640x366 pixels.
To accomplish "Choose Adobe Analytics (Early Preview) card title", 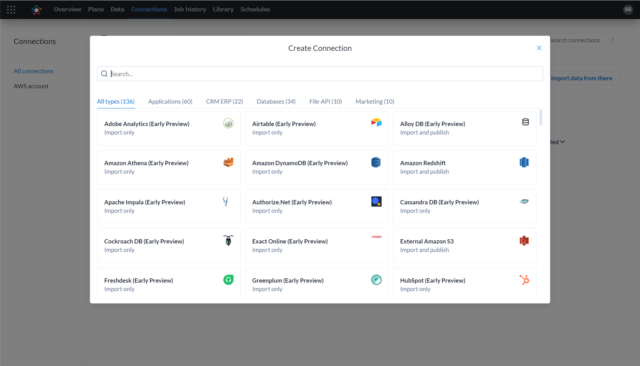I will click(147, 124).
